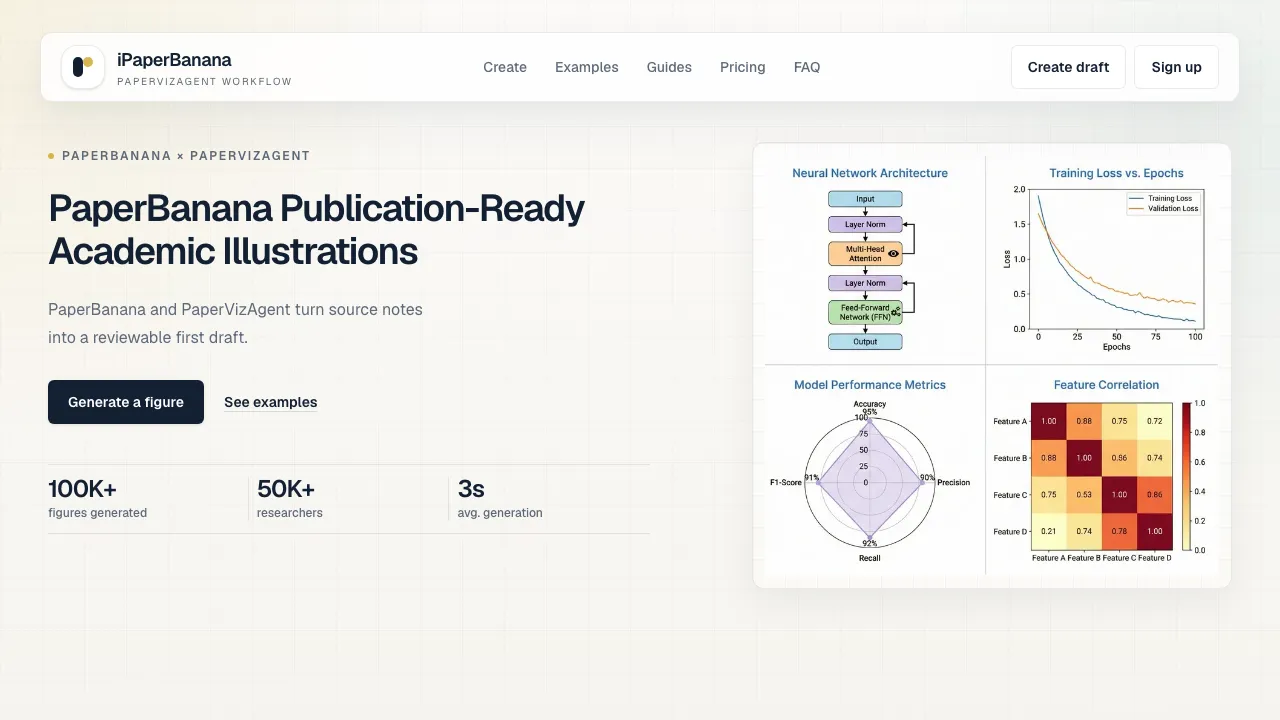The image size is (1280, 720).
Task: Open the FAQ nav link
Action: point(807,67)
